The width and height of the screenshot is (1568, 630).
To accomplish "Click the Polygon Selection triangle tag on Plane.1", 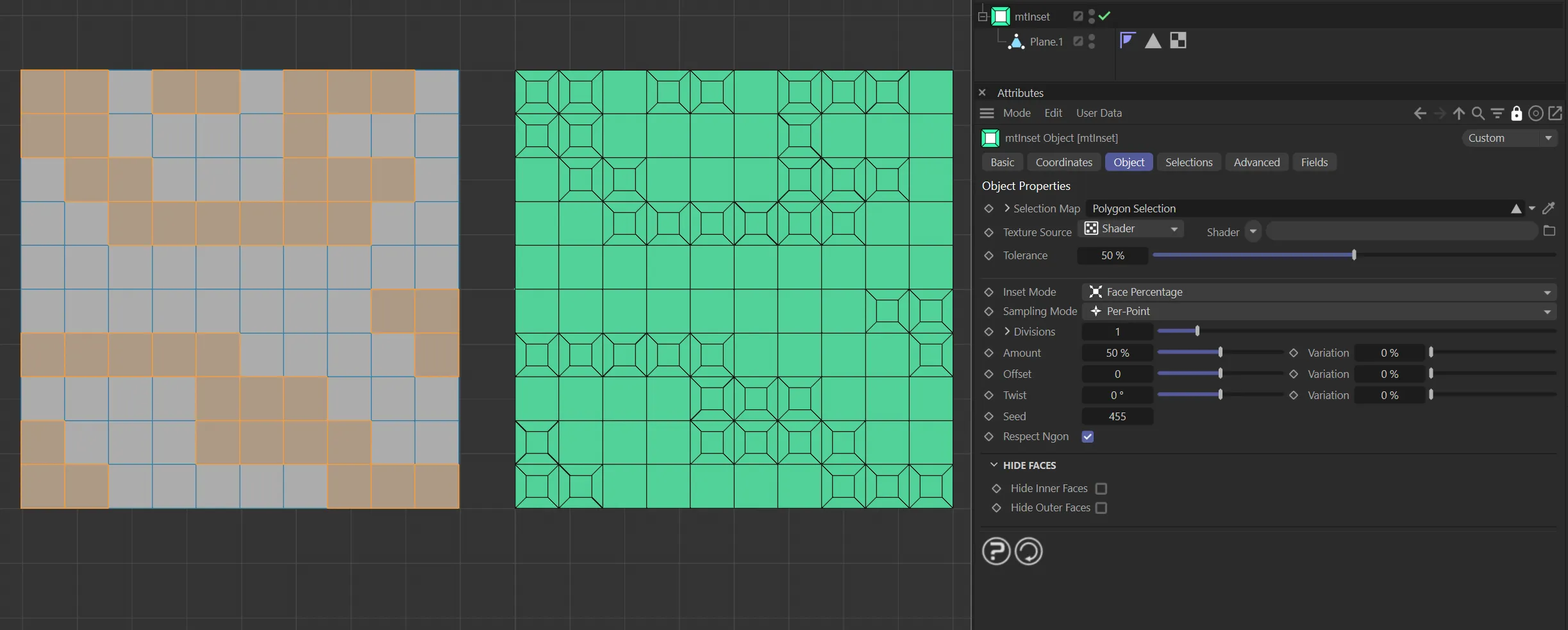I will (x=1153, y=41).
